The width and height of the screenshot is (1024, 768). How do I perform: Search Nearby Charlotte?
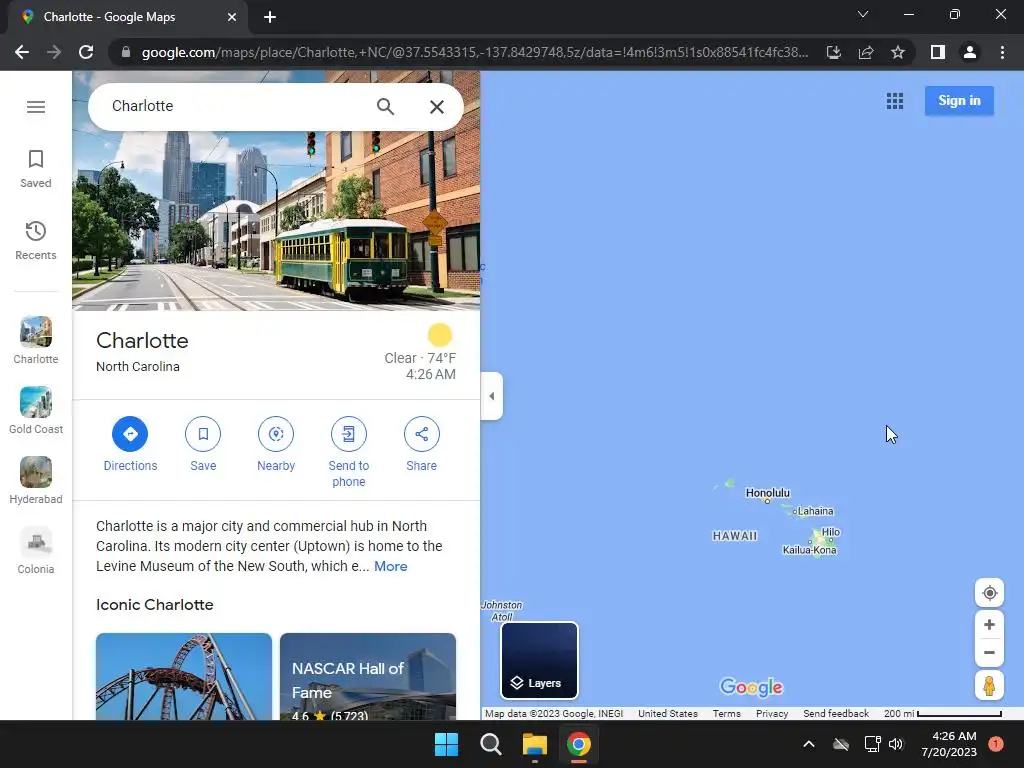coord(276,444)
